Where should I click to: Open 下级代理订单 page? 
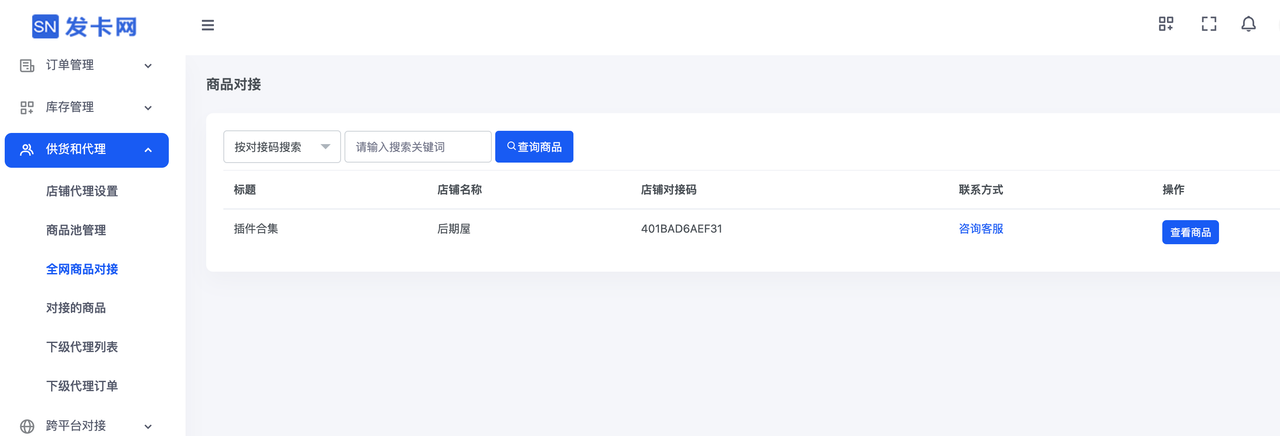tap(82, 386)
